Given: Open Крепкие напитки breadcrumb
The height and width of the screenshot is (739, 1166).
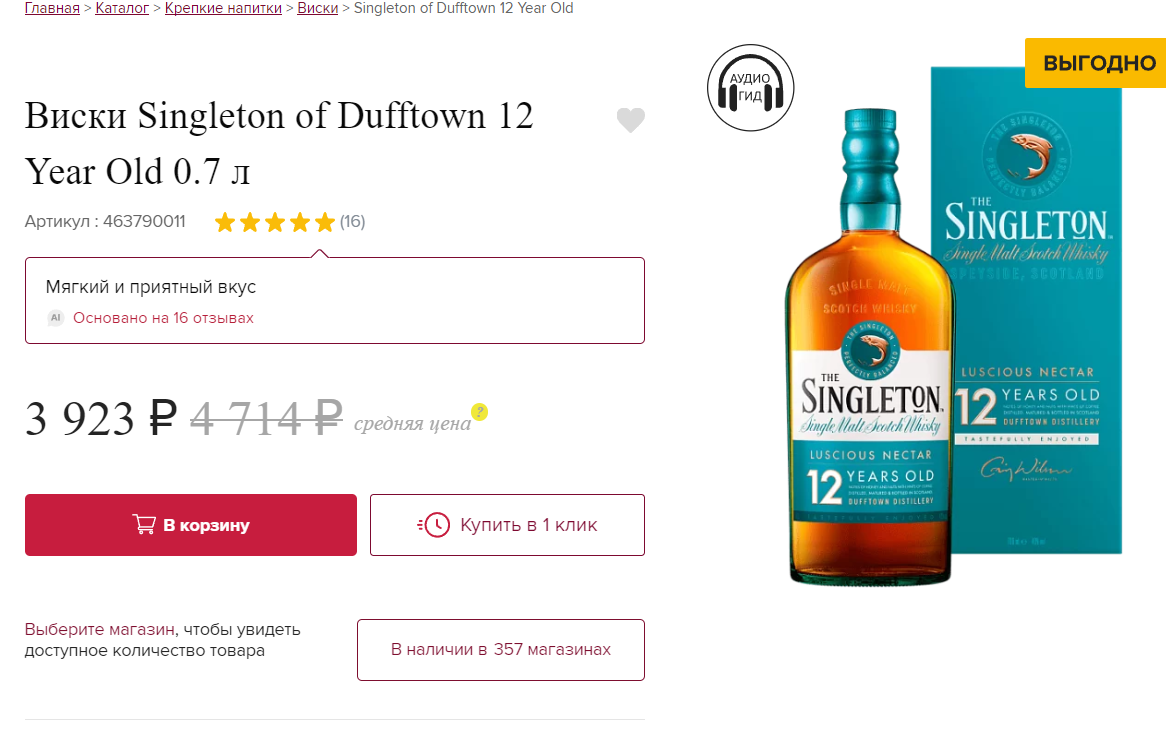Looking at the screenshot, I should (x=223, y=8).
